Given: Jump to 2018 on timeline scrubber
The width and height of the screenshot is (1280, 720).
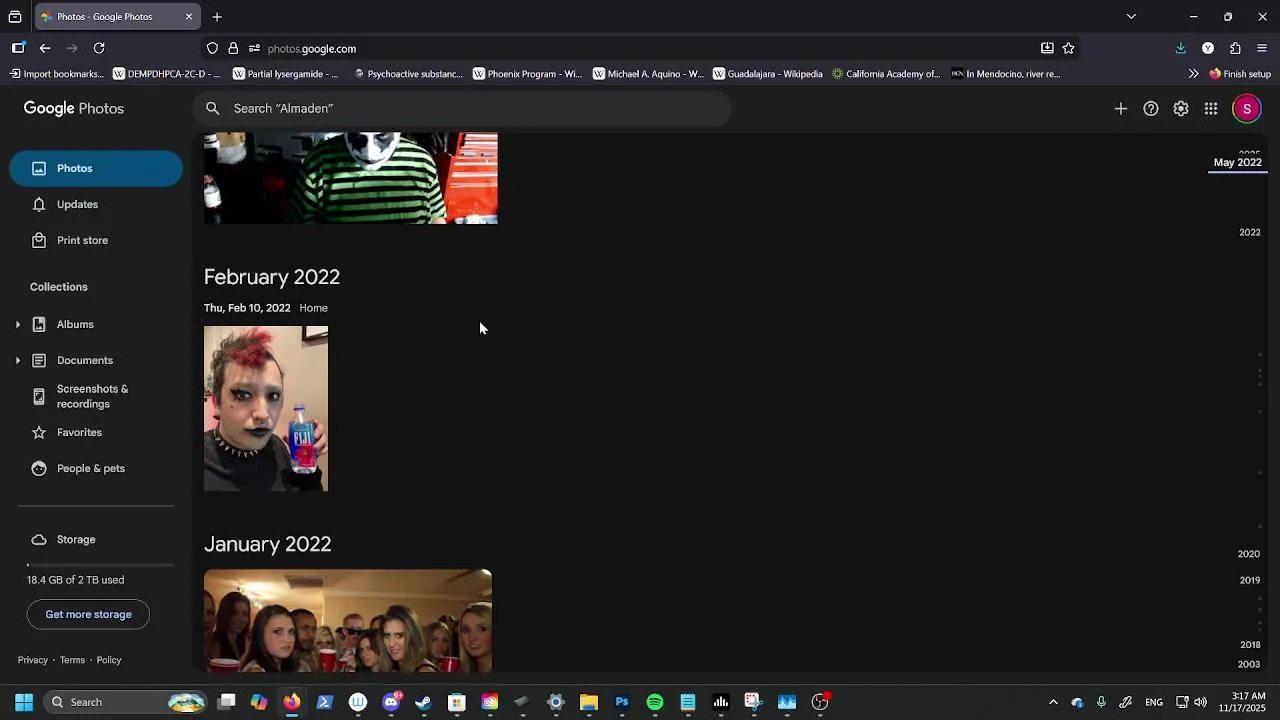Looking at the screenshot, I should coord(1250,645).
